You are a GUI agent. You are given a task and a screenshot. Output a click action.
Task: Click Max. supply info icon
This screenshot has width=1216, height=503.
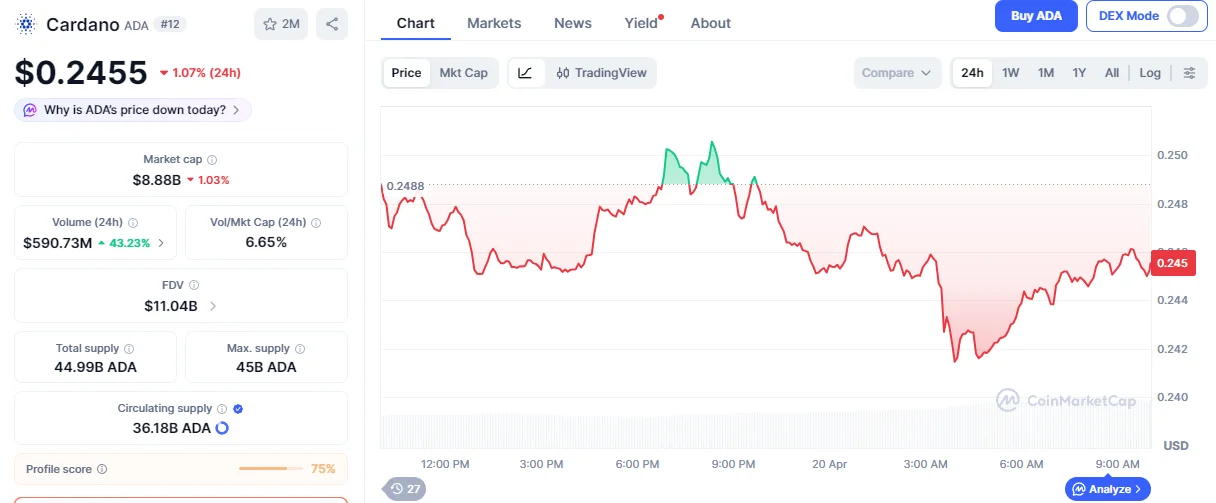[300, 349]
